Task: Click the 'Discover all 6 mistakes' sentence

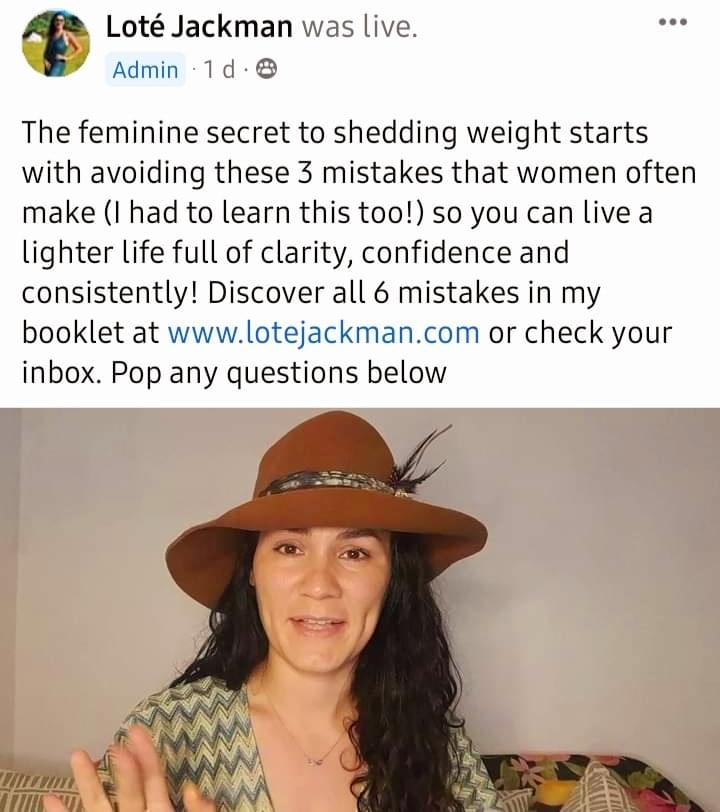Action: [405, 293]
